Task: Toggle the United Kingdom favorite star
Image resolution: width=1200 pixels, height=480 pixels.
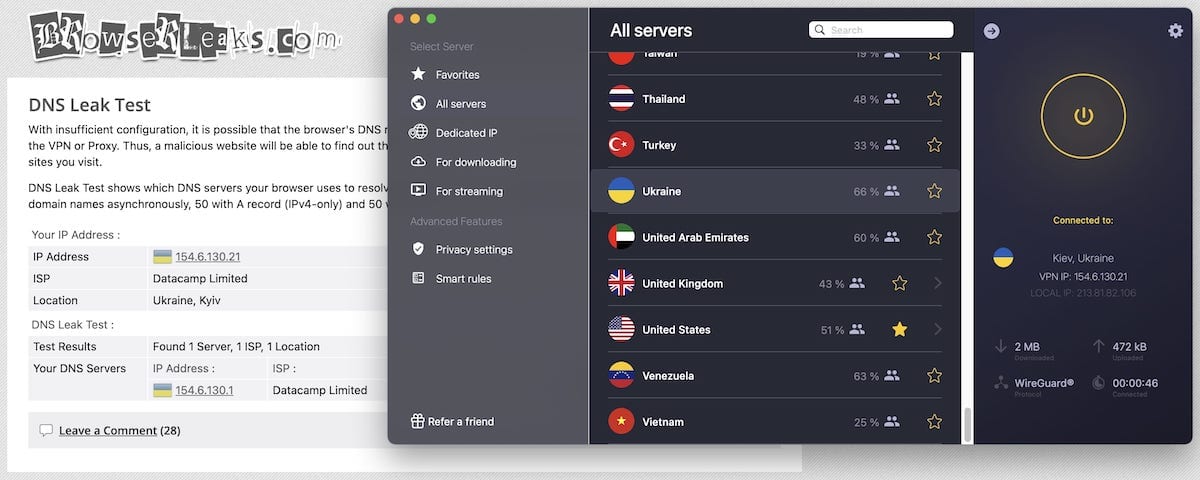Action: 899,283
